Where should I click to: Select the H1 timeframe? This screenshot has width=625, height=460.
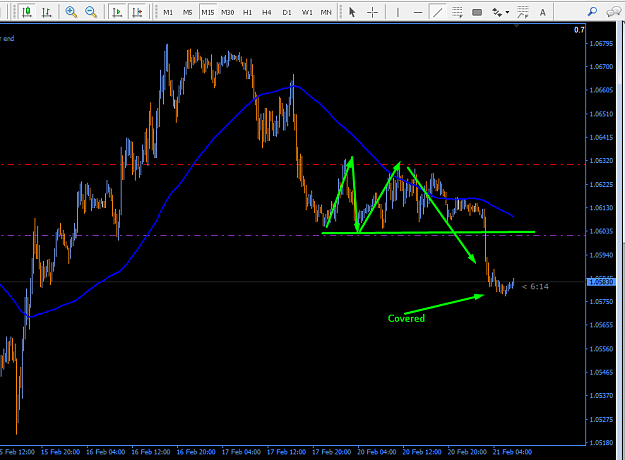248,13
